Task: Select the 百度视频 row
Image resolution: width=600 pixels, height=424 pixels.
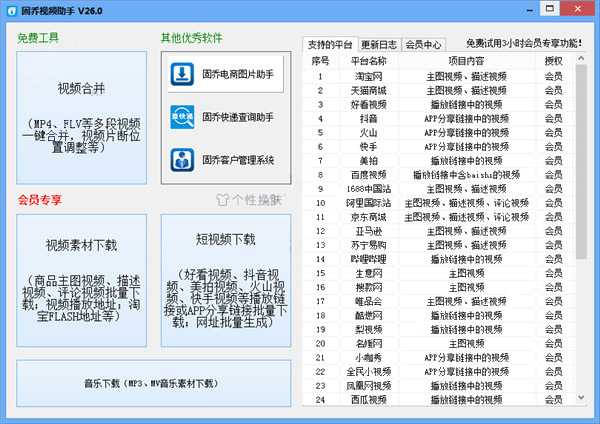Action: [x=439, y=175]
